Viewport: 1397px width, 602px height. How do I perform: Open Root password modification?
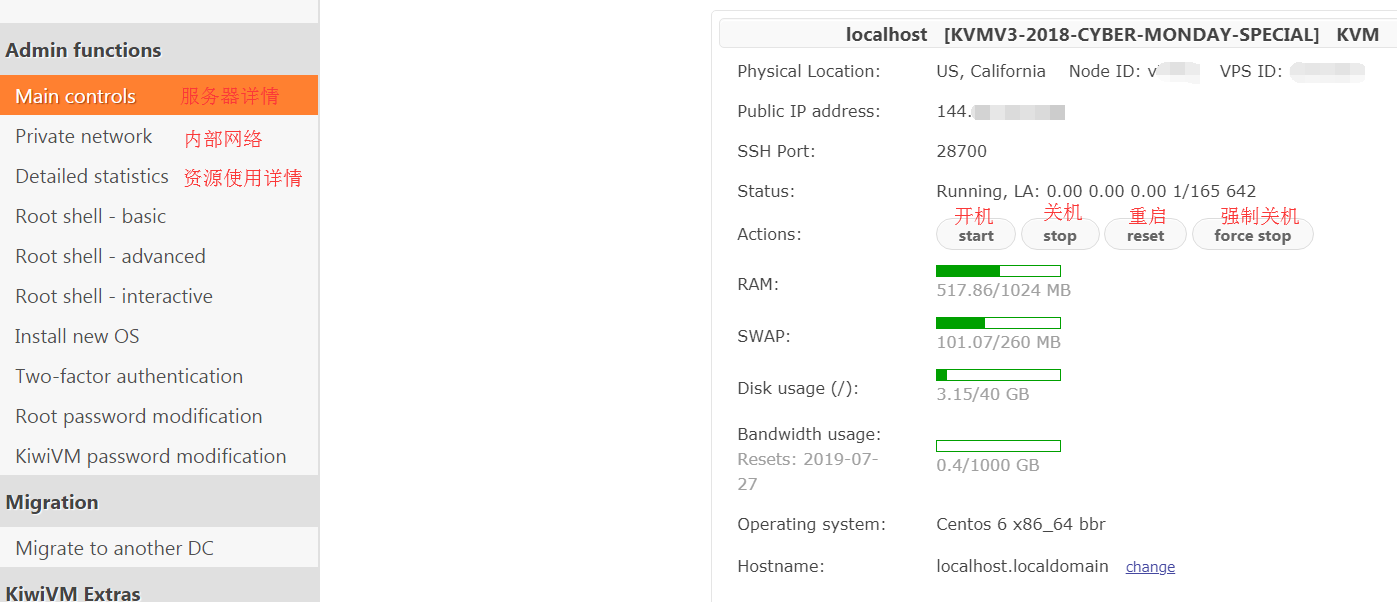pyautogui.click(x=159, y=416)
